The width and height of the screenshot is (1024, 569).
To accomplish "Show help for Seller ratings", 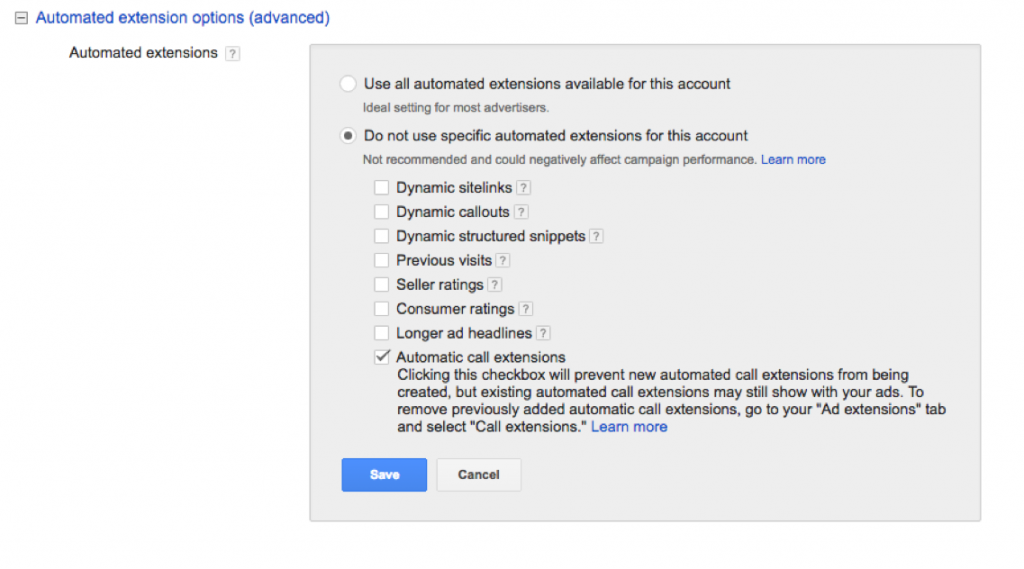I will (495, 285).
